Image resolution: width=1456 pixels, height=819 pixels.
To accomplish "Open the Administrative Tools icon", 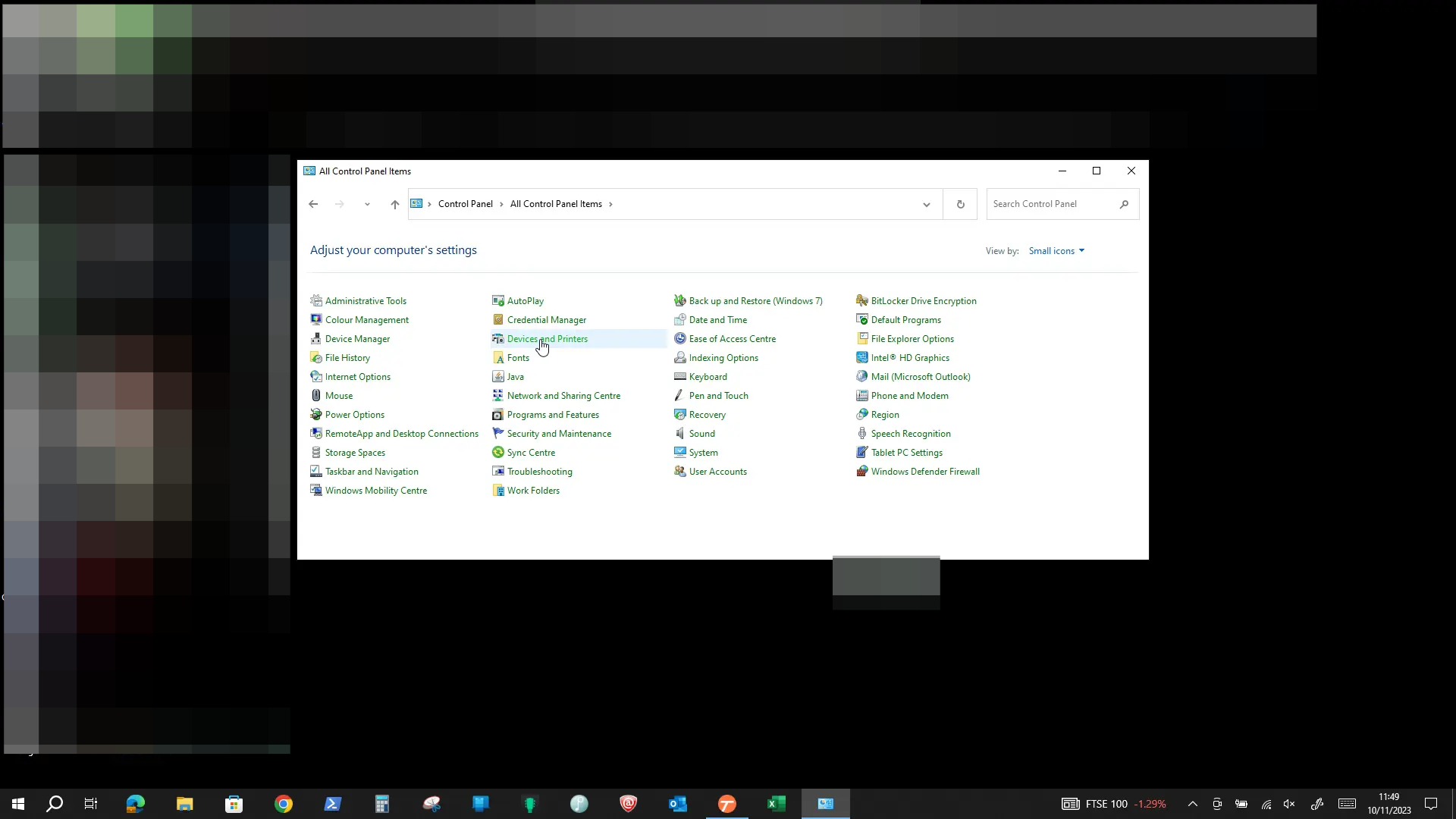I will click(316, 301).
